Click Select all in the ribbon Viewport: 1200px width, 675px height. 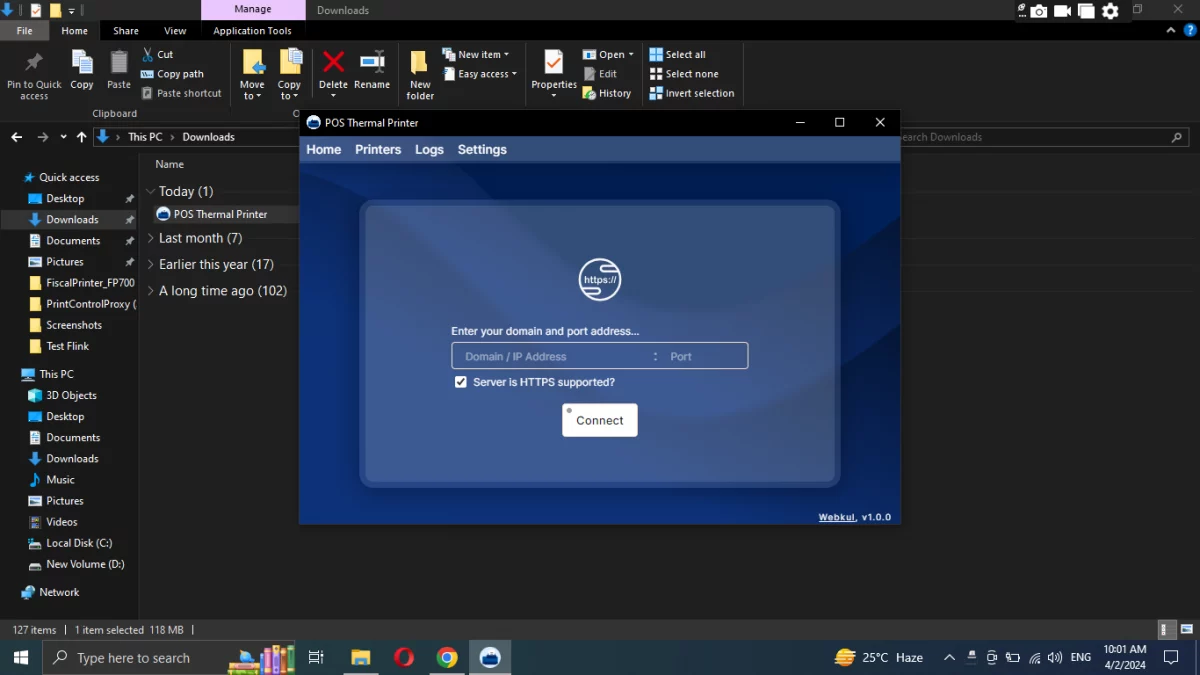[679, 54]
